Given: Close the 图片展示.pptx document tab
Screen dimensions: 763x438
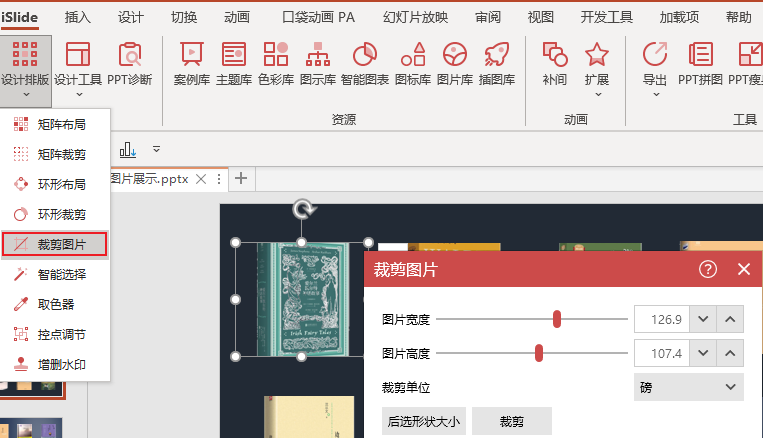Looking at the screenshot, I should click(x=201, y=179).
